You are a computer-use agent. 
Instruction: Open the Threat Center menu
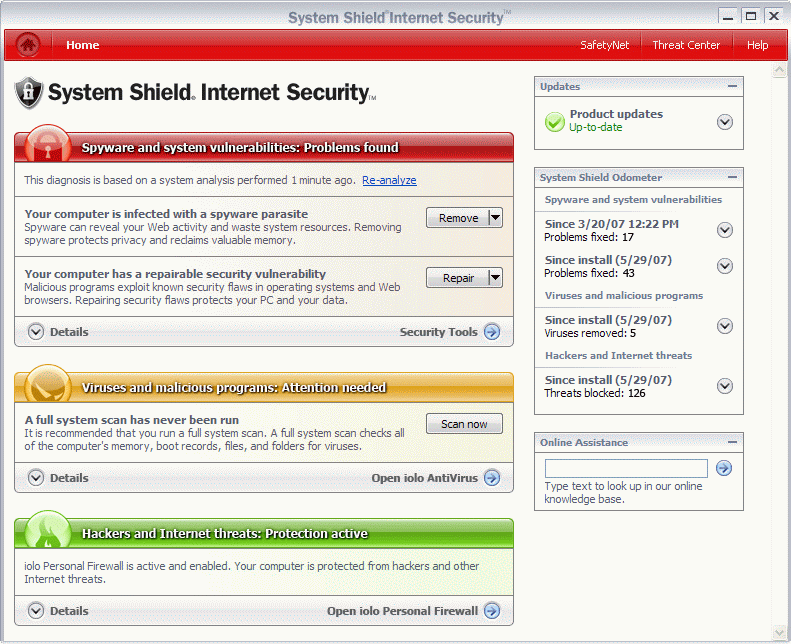[686, 45]
